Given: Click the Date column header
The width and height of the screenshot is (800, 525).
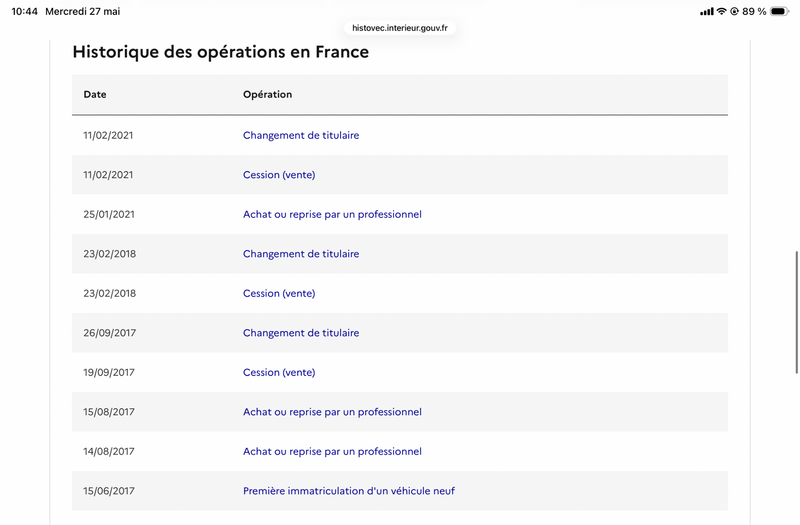Looking at the screenshot, I should click(x=95, y=94).
